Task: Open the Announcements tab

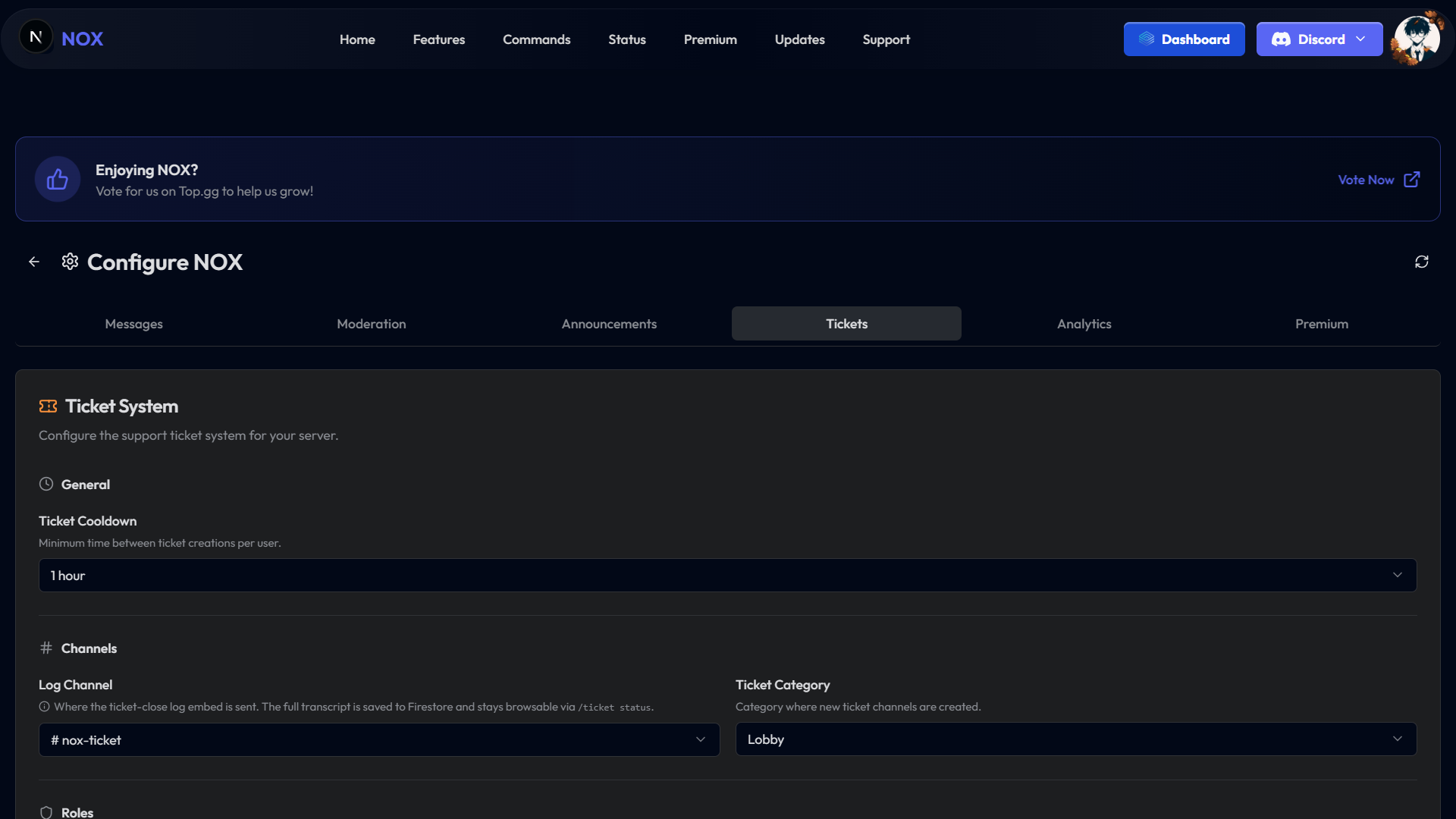Action: (609, 324)
